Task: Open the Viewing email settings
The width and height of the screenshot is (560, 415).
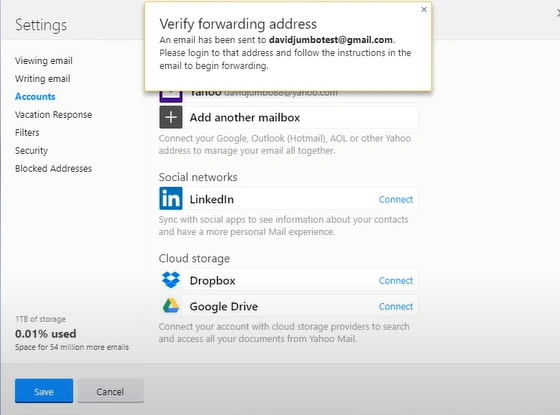Action: click(44, 61)
